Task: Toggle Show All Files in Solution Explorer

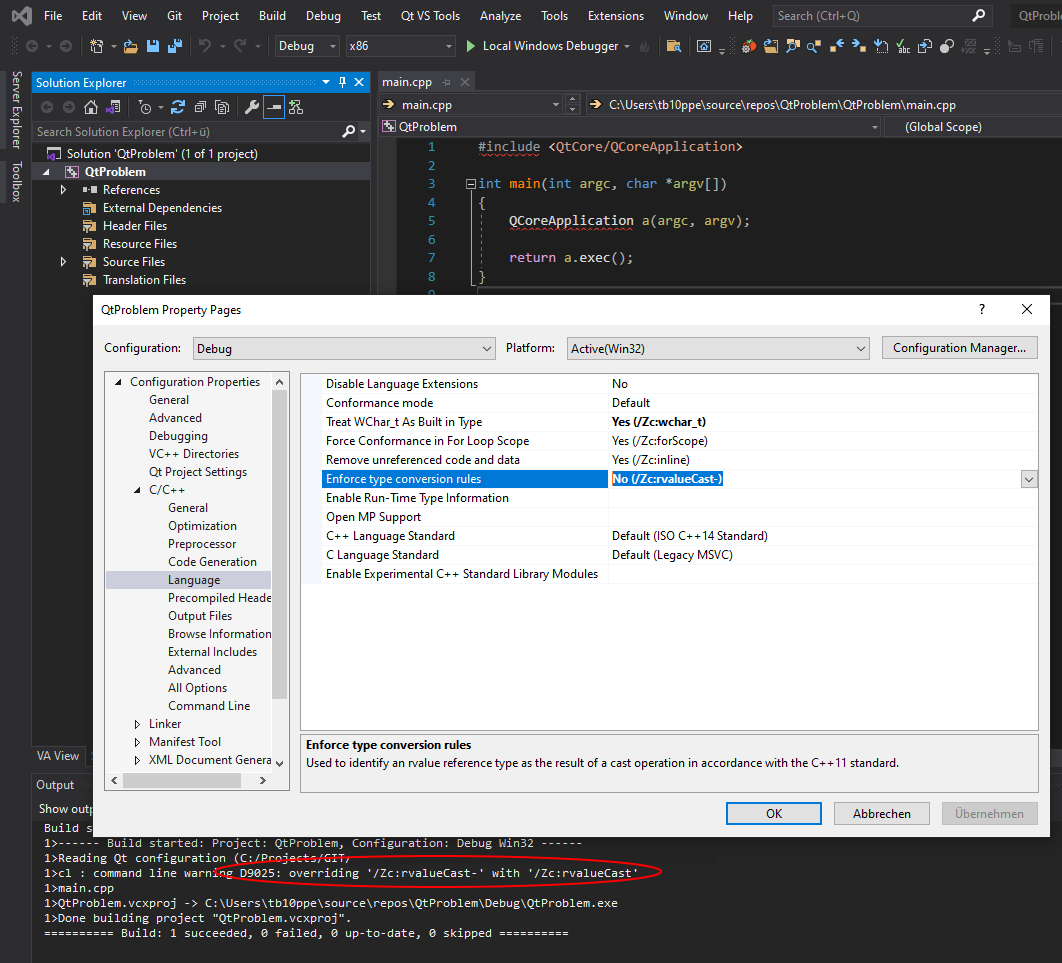Action: 222,107
